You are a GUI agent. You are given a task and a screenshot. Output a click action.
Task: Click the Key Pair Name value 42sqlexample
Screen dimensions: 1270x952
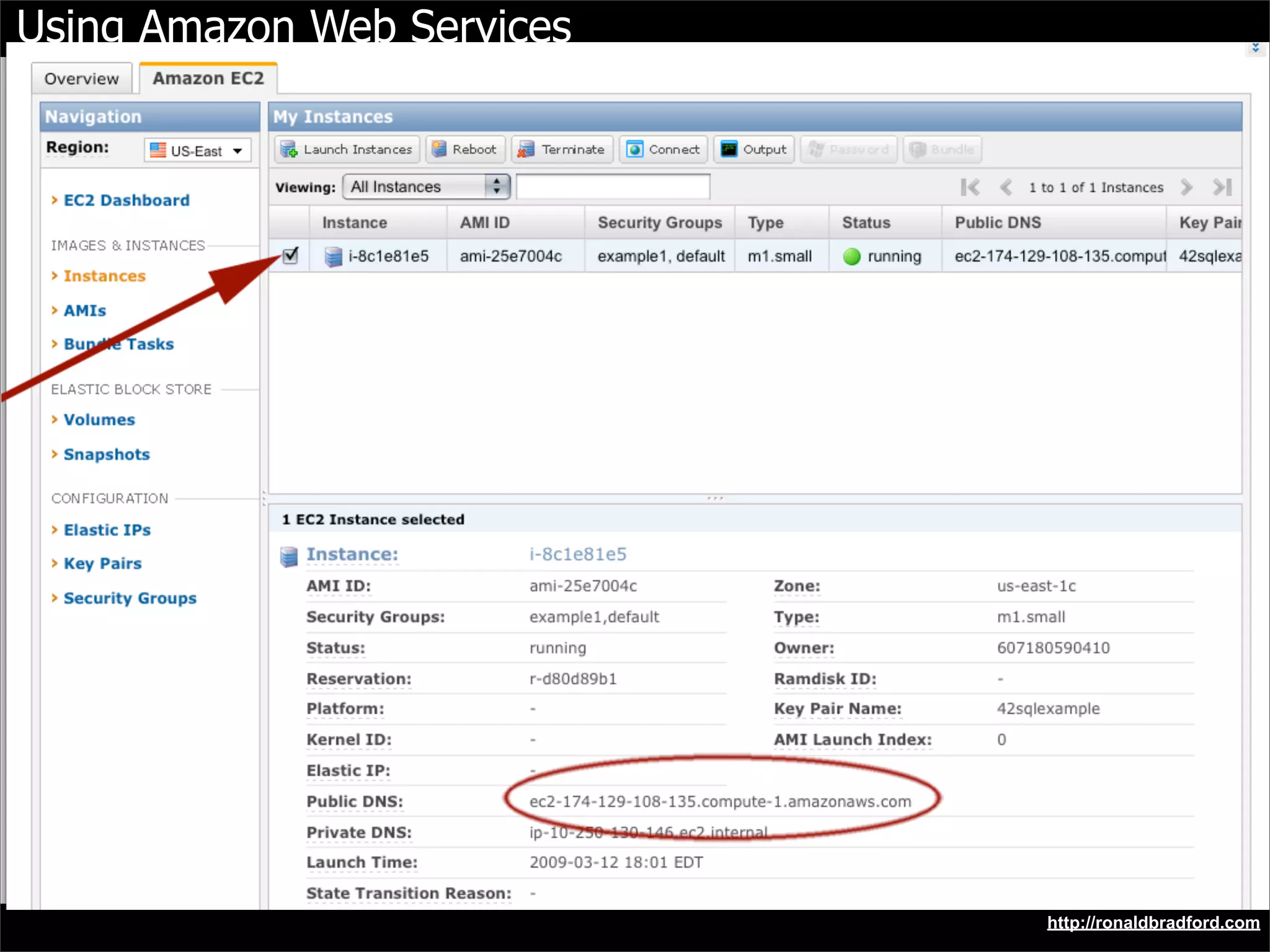[1048, 708]
